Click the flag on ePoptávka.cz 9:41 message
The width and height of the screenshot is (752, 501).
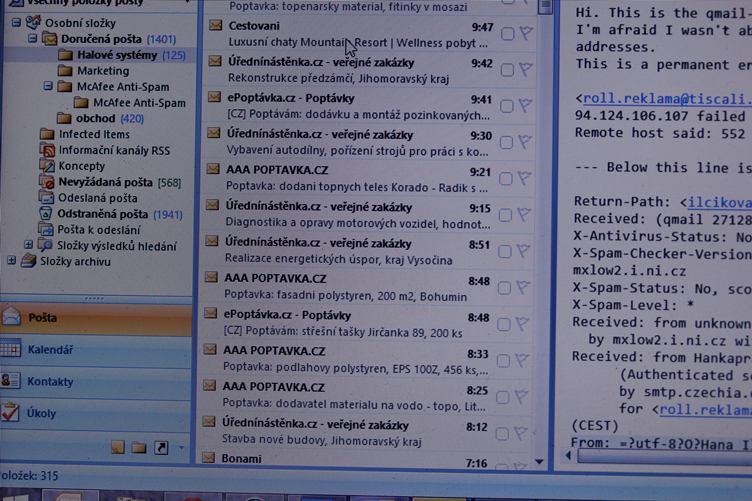tap(525, 105)
